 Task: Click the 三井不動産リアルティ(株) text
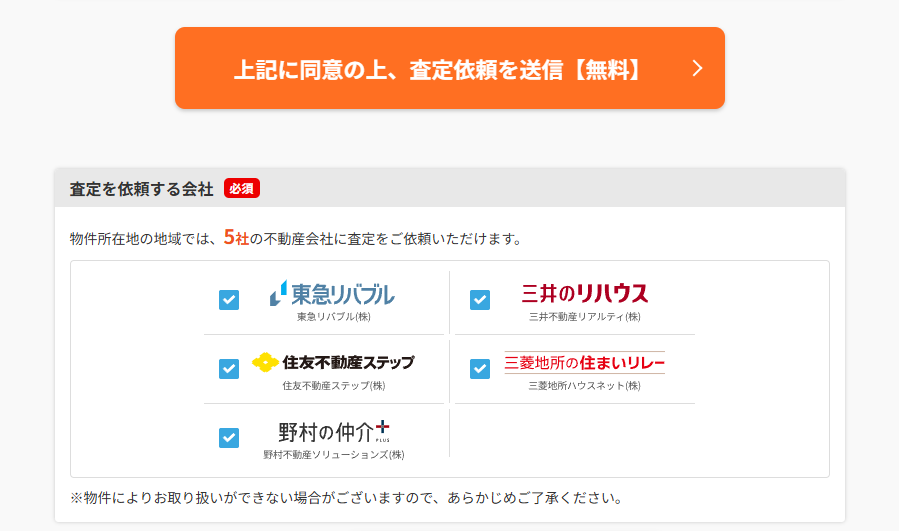584,317
